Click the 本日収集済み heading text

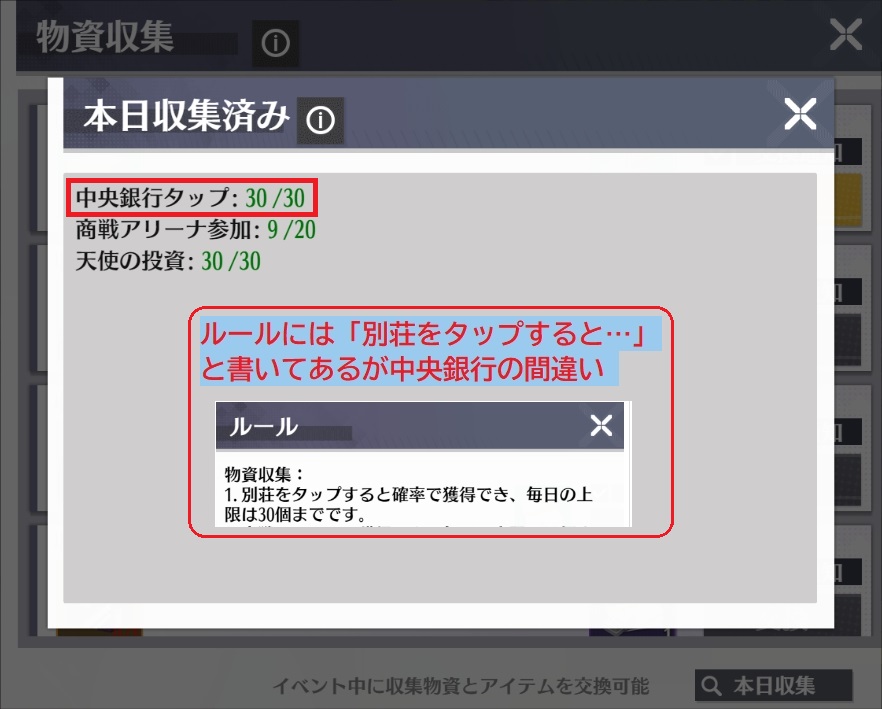pos(186,115)
